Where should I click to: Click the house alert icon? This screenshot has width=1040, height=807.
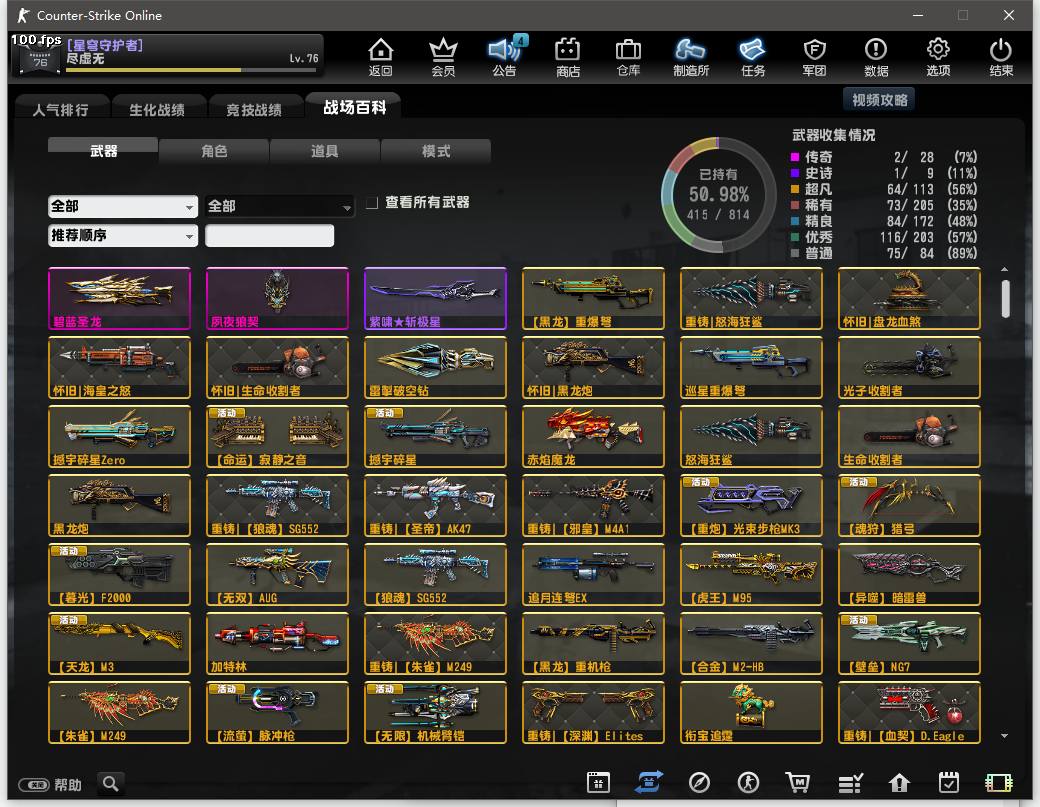coord(899,782)
